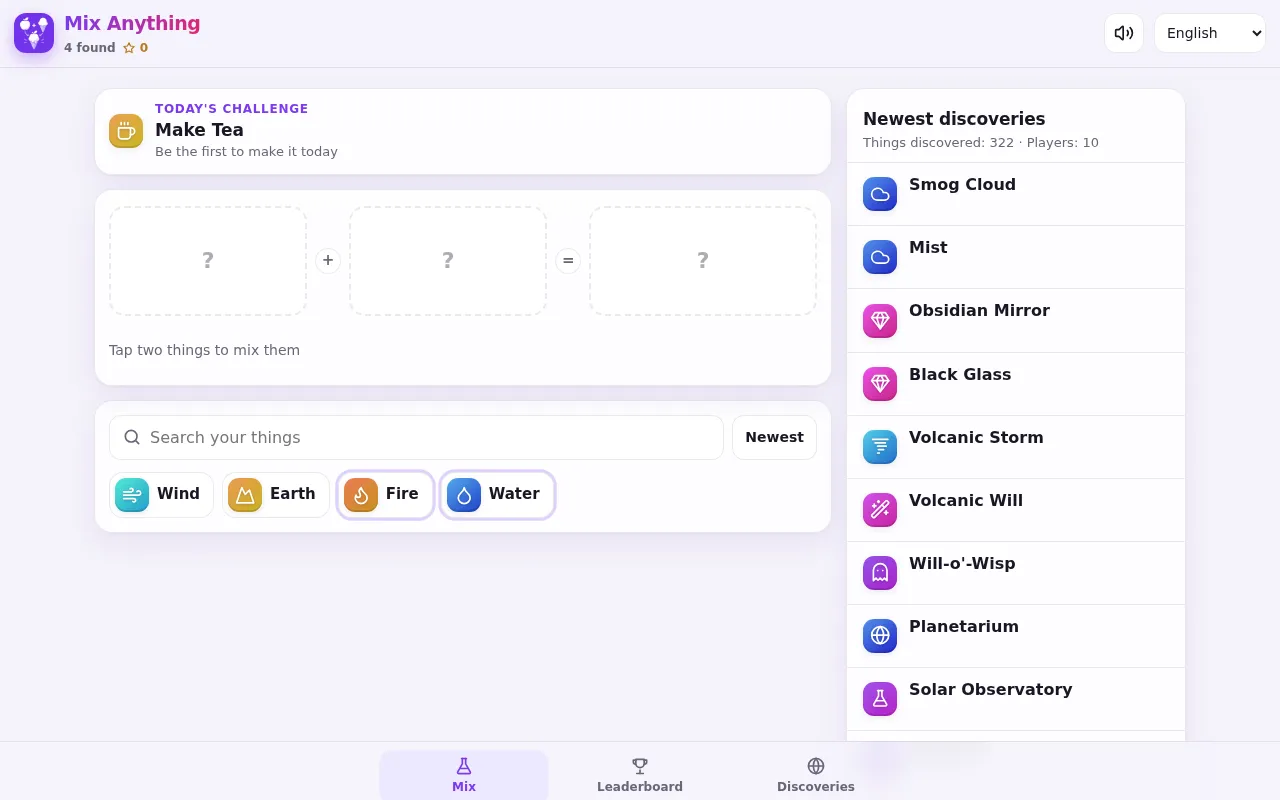This screenshot has height=800, width=1280.
Task: Open the Volcanic Will discovery entry
Action: (x=1016, y=509)
